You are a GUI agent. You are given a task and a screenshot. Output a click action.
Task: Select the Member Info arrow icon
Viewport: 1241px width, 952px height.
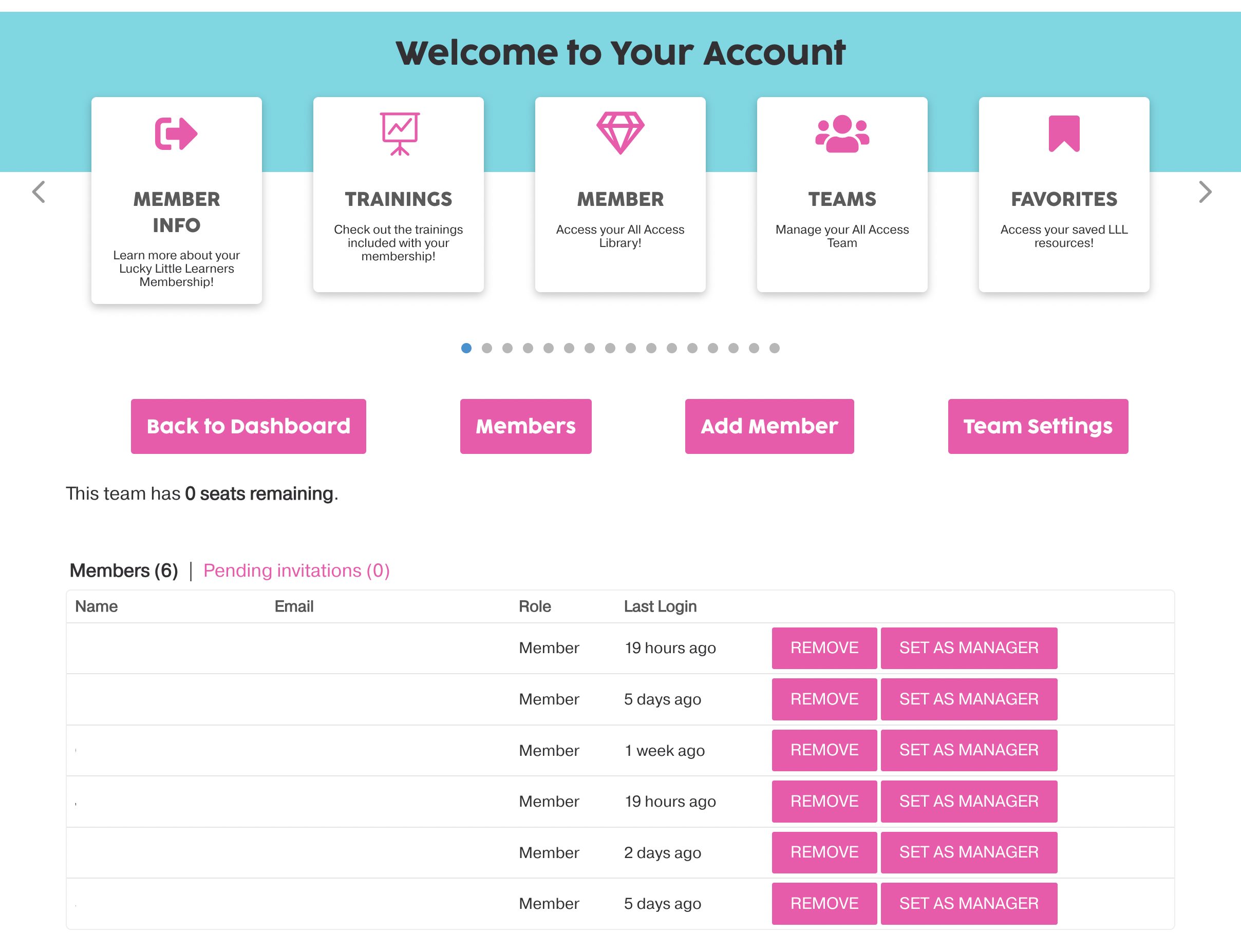176,134
